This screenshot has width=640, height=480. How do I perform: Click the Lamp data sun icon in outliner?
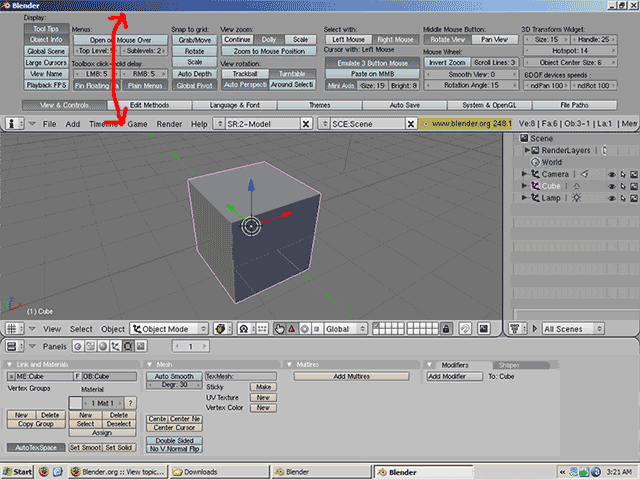point(576,198)
